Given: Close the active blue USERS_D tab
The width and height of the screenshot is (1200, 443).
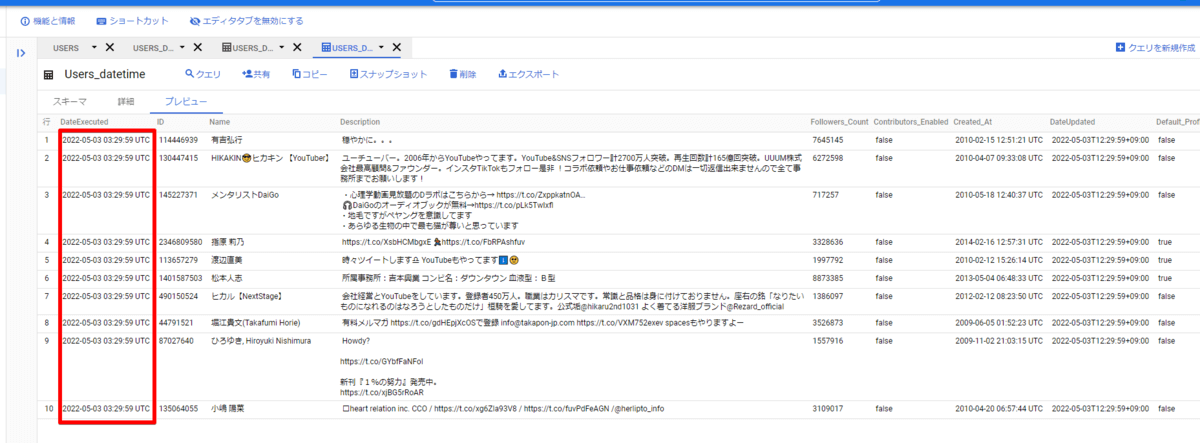Looking at the screenshot, I should (x=396, y=48).
